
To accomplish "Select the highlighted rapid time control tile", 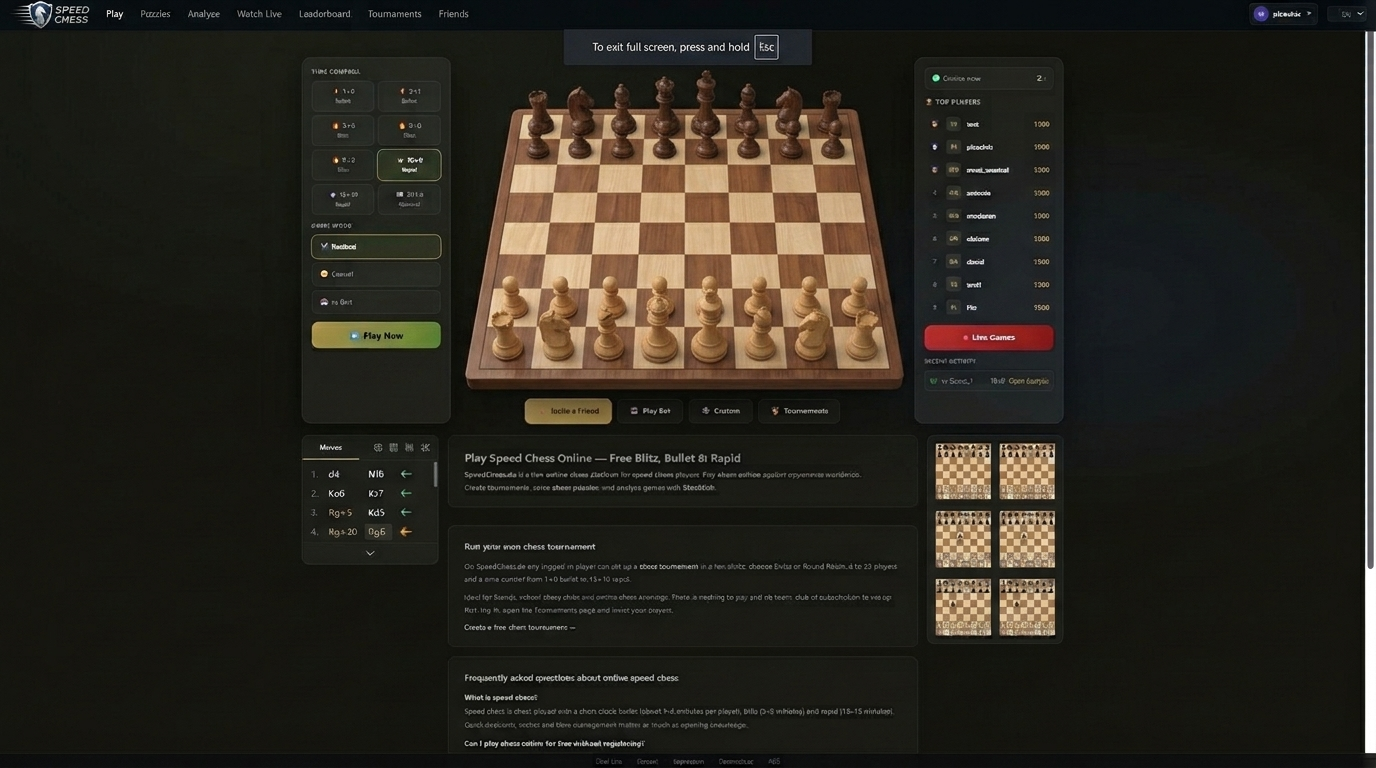I will (x=409, y=164).
